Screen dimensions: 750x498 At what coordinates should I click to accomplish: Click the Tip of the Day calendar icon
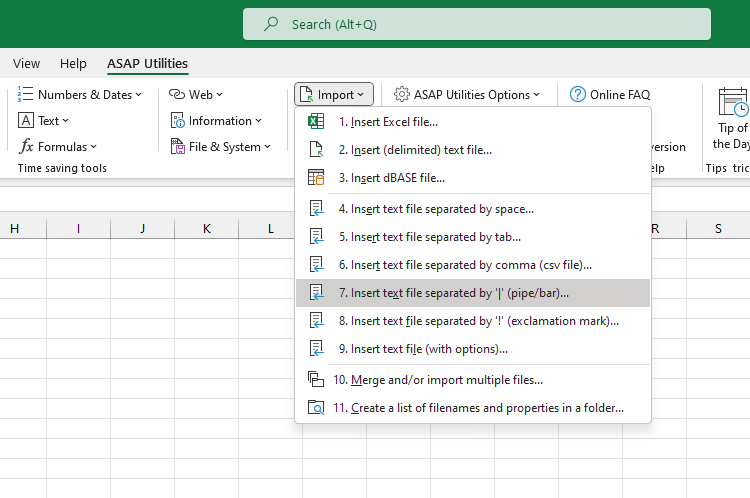pos(733,101)
